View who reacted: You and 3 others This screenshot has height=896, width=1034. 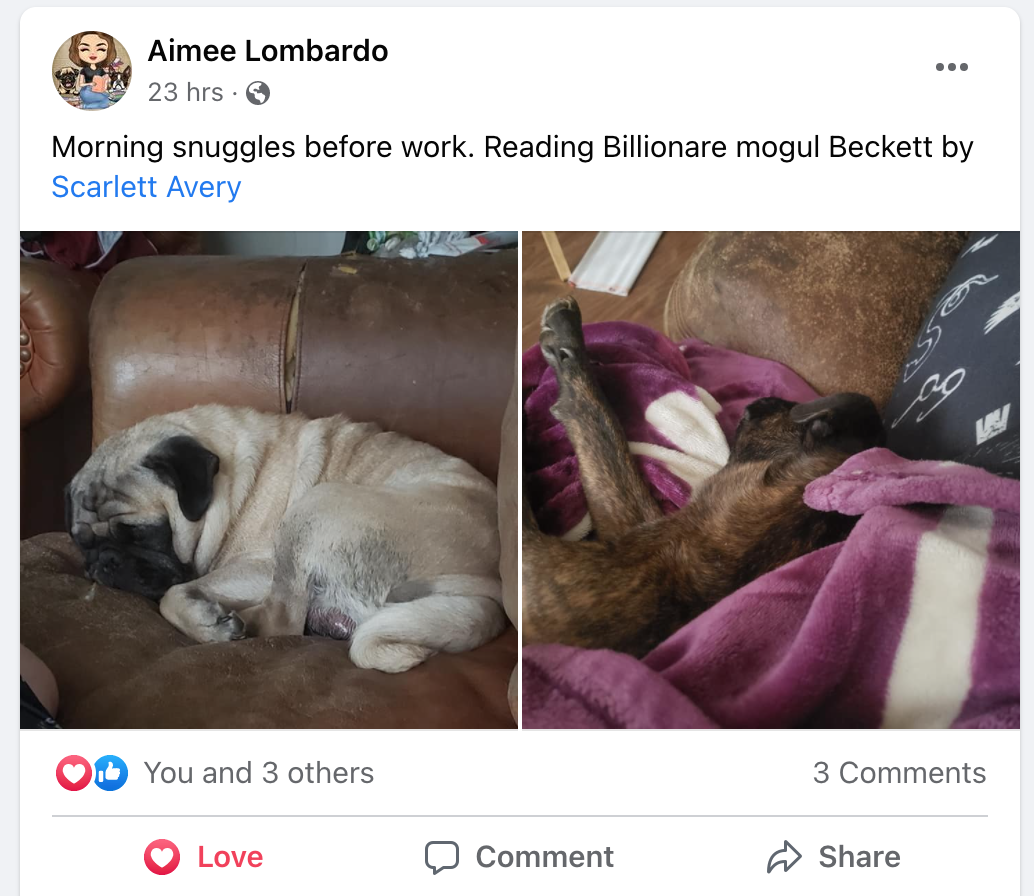[259, 773]
